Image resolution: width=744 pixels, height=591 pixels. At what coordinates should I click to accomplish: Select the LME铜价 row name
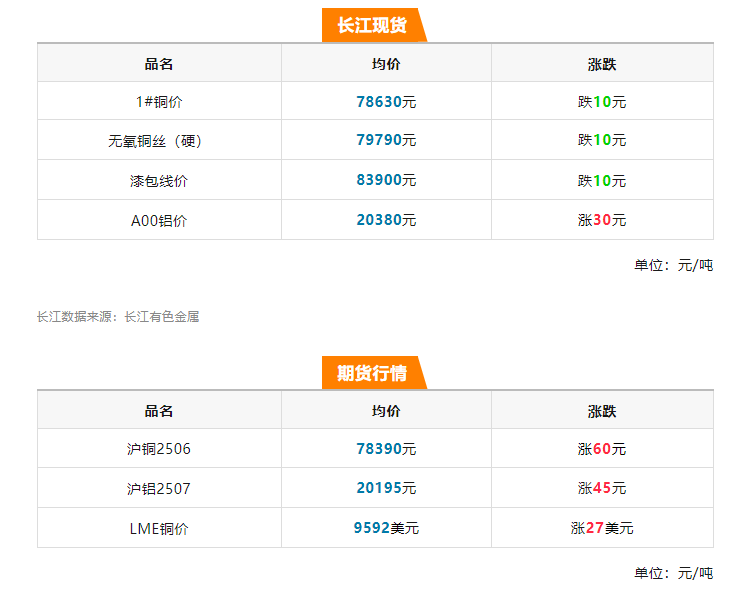coord(159,528)
